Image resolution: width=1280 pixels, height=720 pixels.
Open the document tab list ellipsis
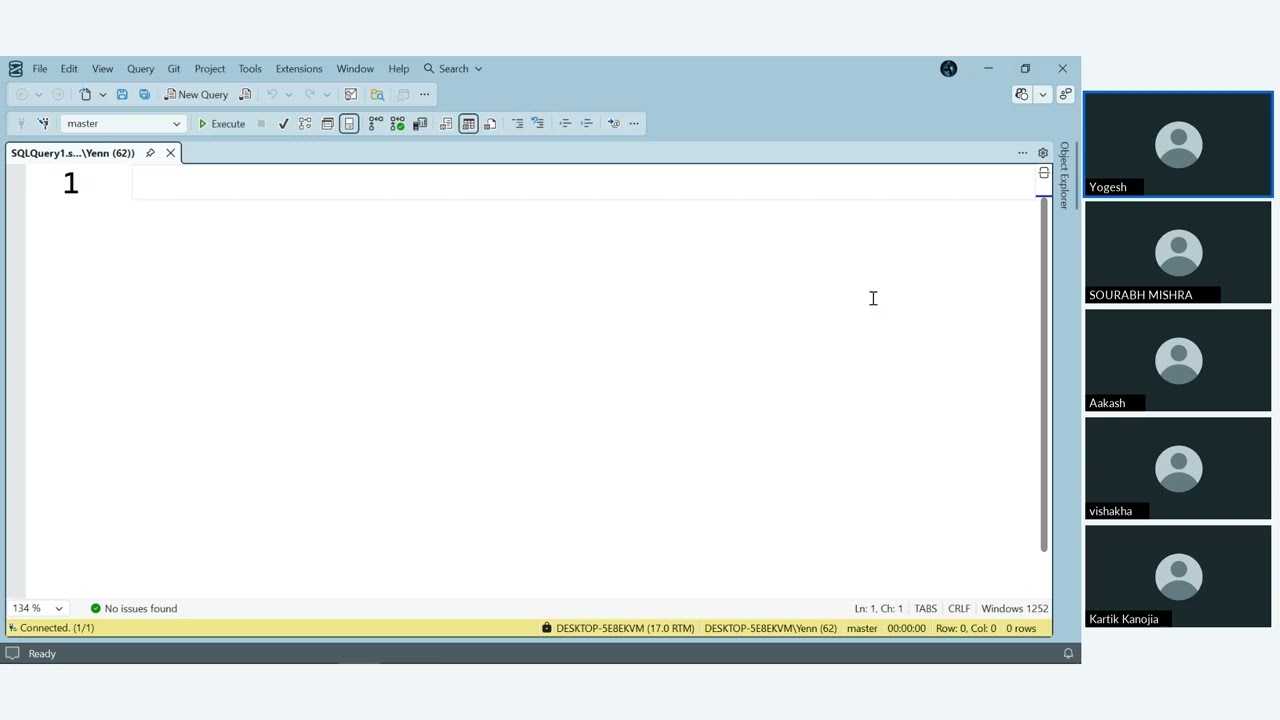(1022, 153)
